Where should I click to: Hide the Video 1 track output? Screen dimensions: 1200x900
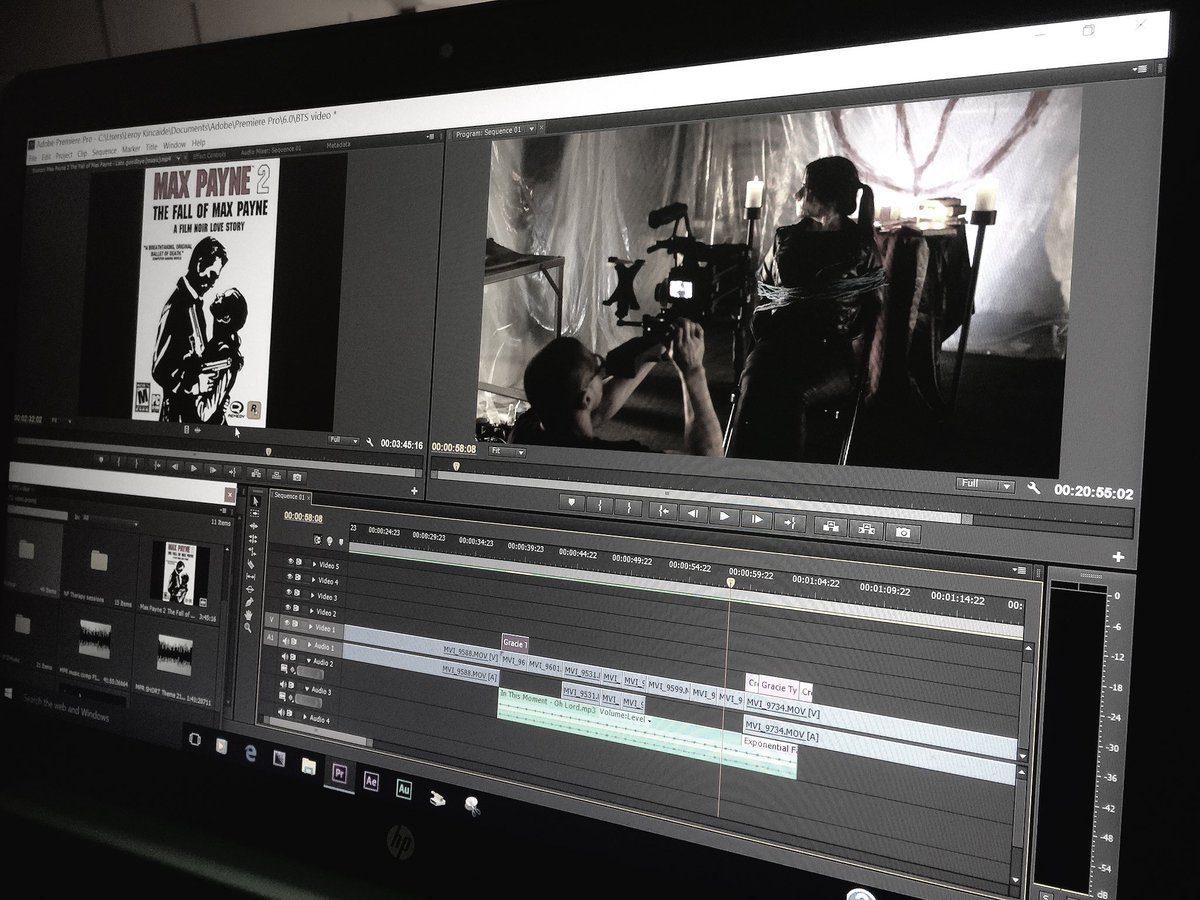tap(286, 623)
